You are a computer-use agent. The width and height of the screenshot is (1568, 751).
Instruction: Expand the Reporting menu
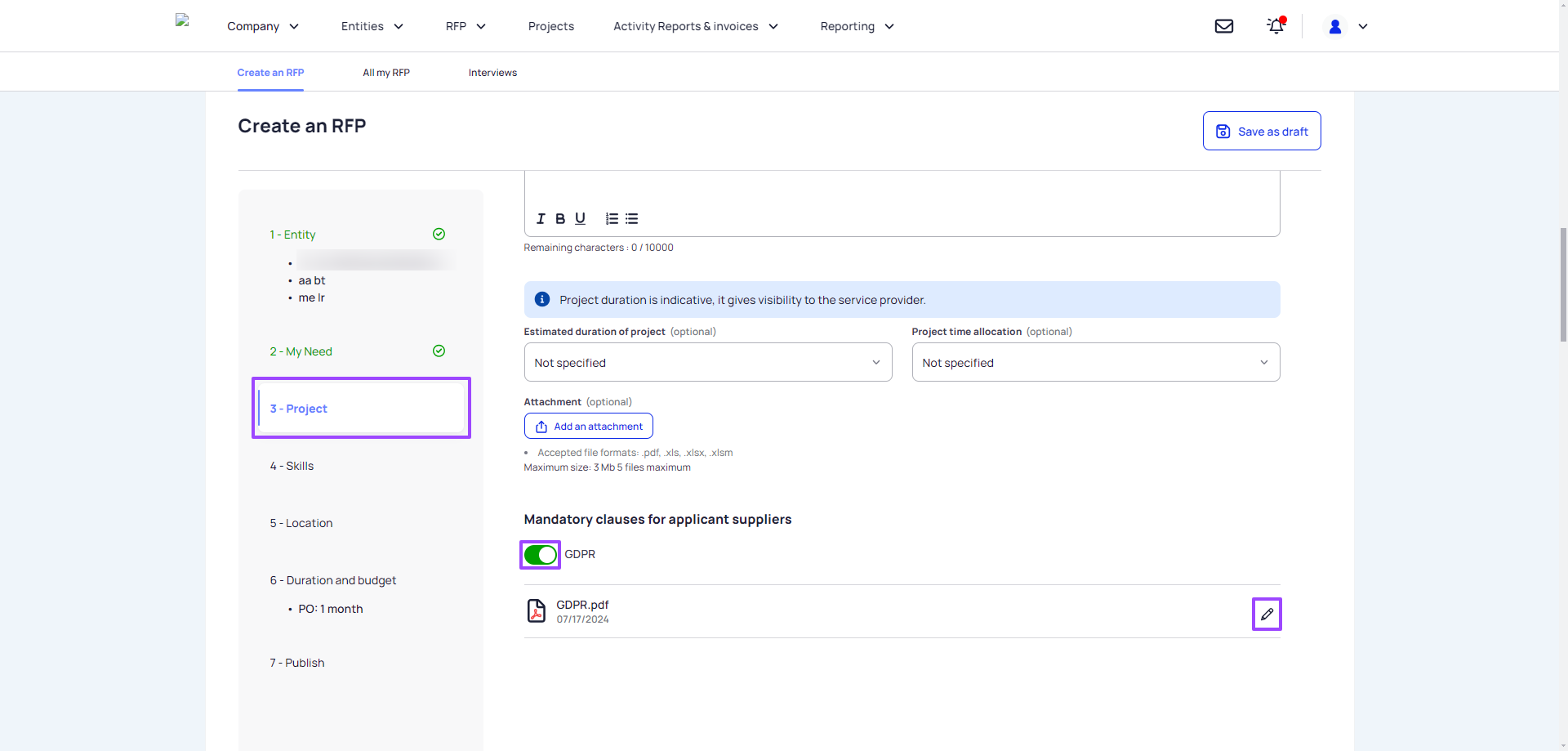coord(857,26)
